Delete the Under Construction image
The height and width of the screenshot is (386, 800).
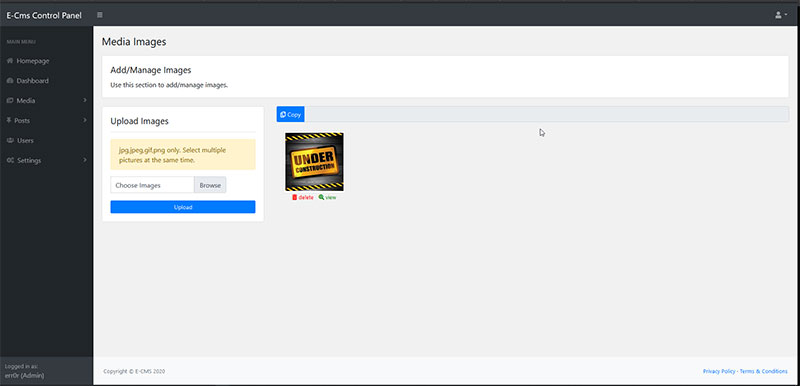(x=303, y=197)
